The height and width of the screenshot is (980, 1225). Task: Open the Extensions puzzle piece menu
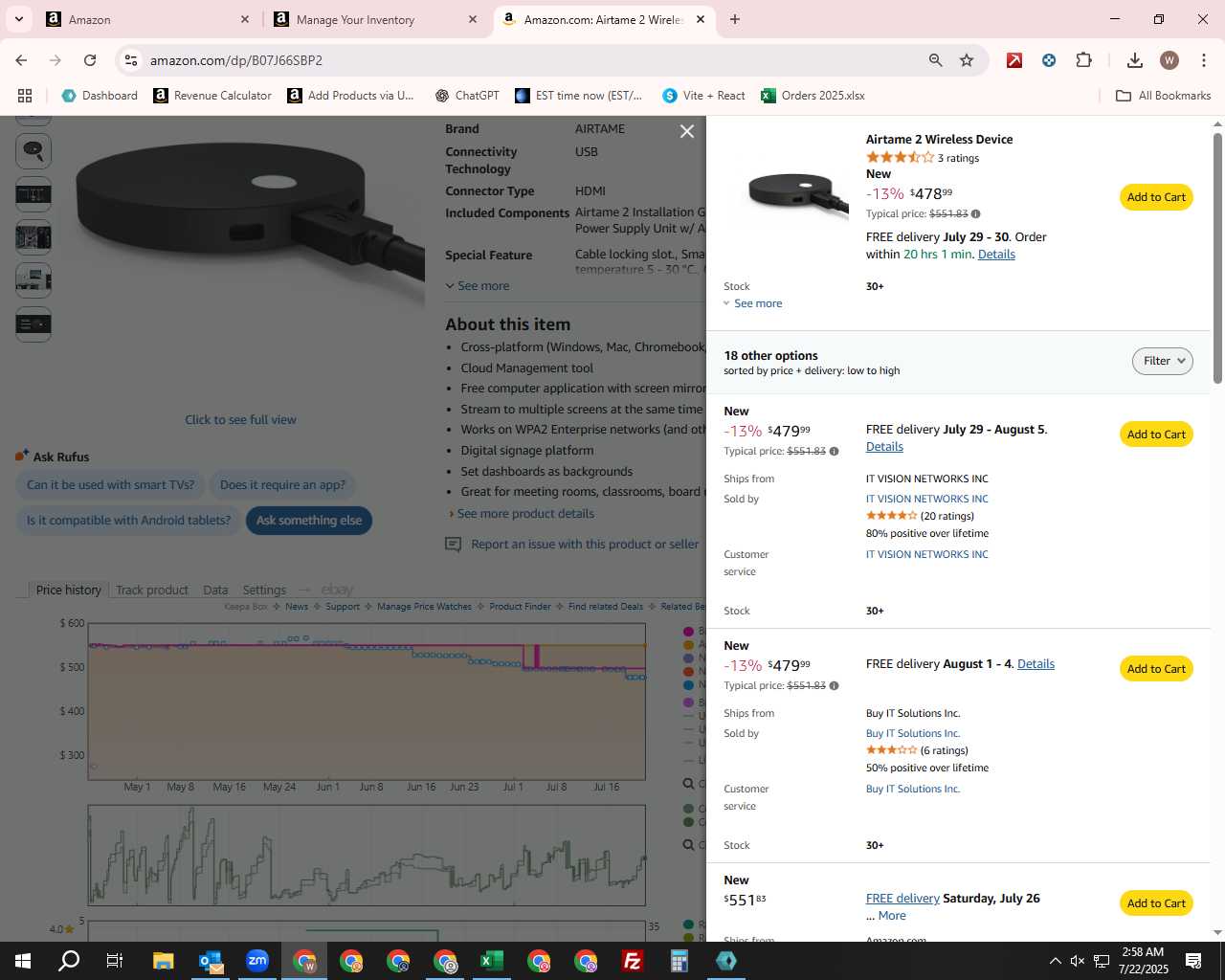(x=1083, y=60)
